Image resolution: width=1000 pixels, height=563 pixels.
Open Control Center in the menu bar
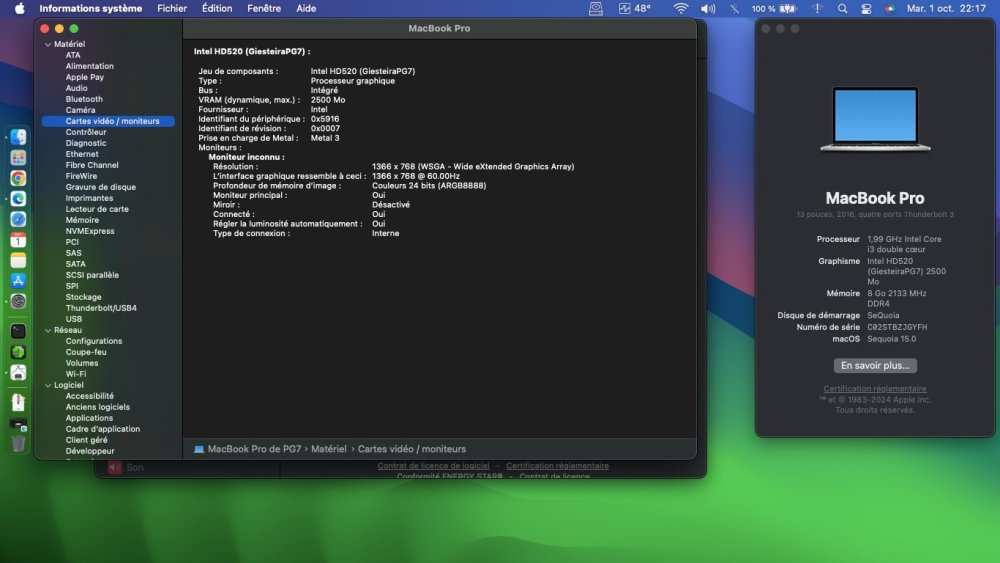click(866, 8)
